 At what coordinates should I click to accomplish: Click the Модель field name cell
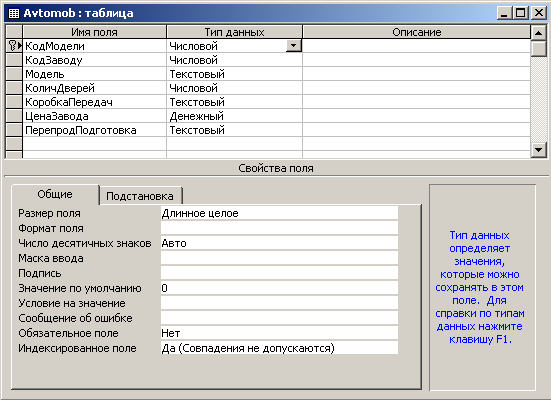(95, 74)
